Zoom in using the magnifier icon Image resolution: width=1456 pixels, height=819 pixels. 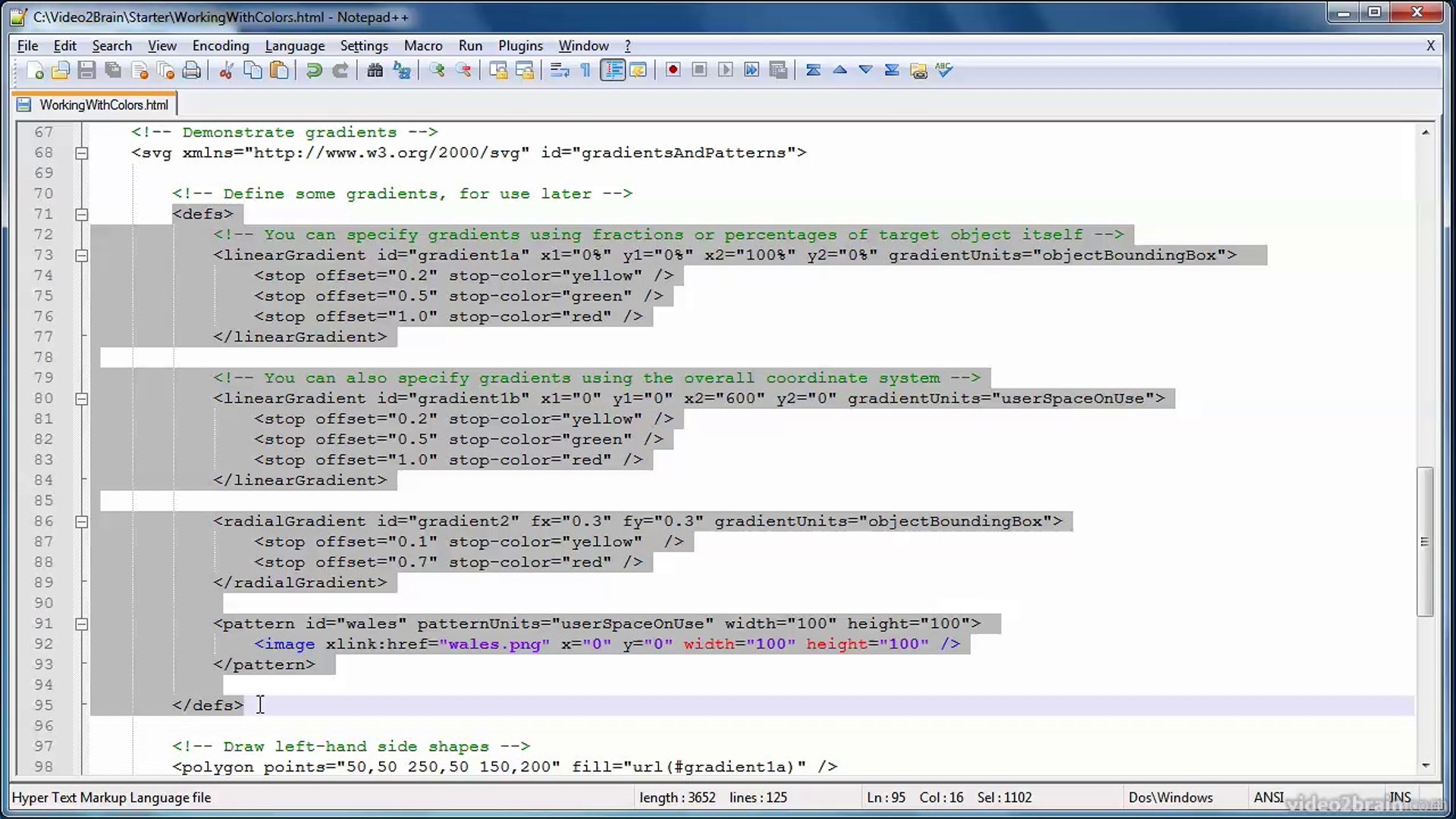438,70
